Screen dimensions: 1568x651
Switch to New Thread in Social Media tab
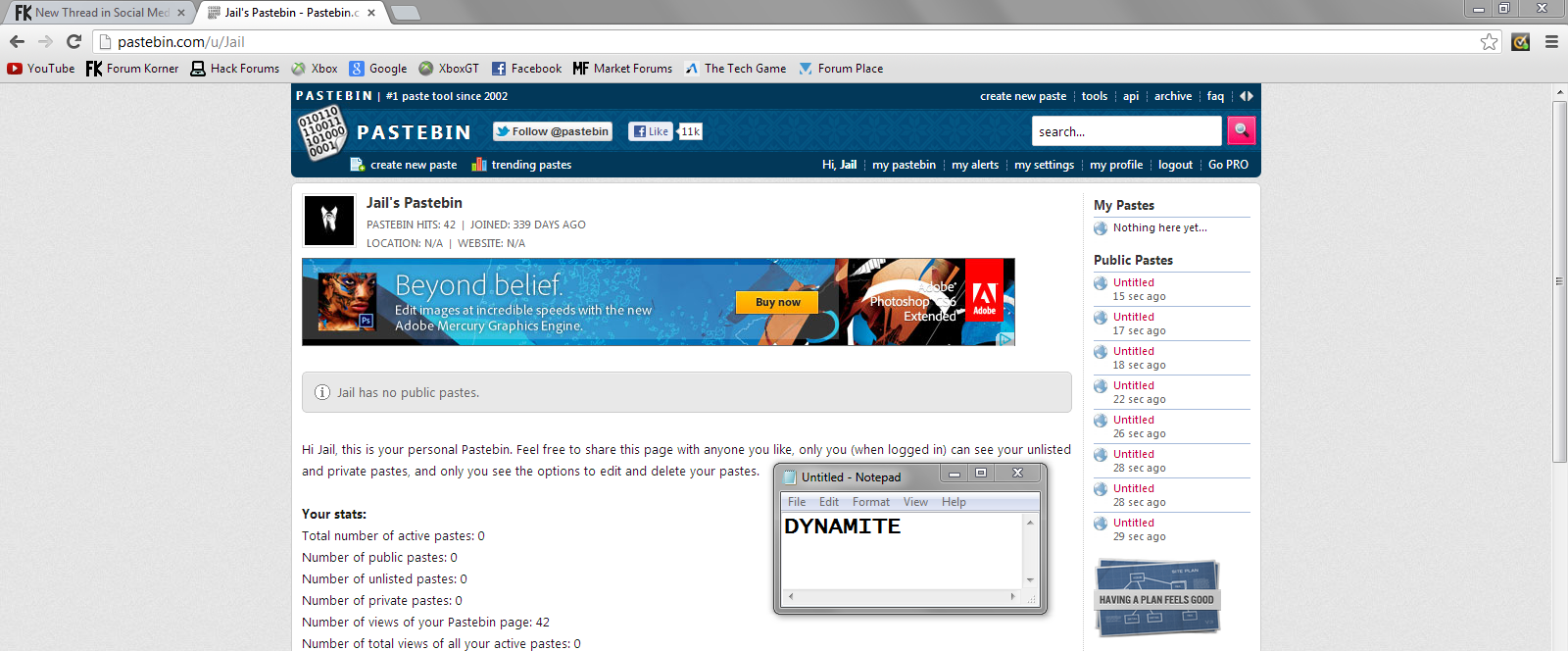100,13
